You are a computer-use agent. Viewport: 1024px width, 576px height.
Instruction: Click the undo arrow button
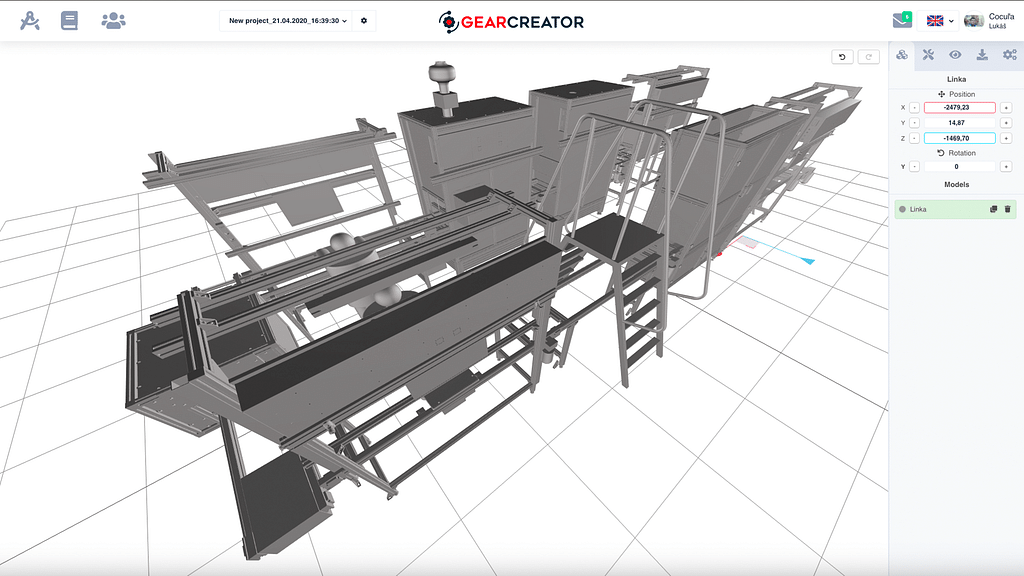842,57
